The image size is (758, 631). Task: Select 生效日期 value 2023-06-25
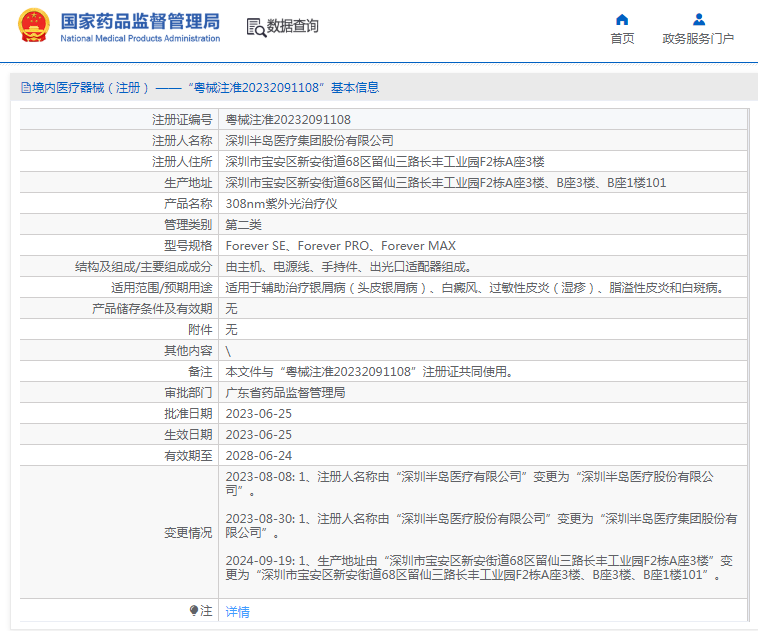[259, 435]
